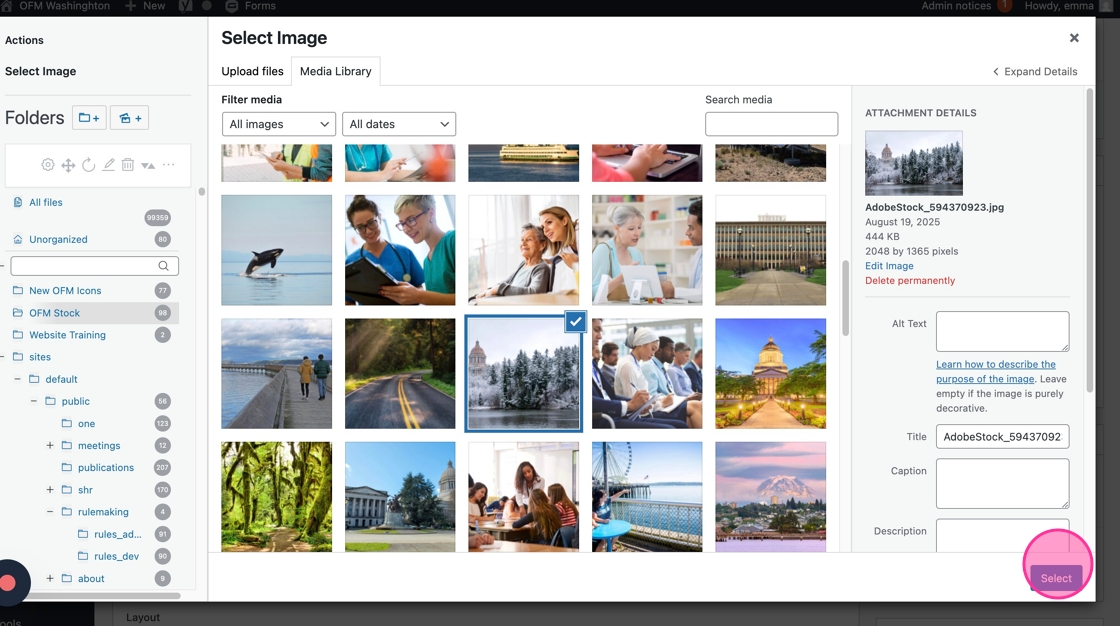This screenshot has width=1120, height=626.
Task: Close the Select Image dialog
Action: (x=1074, y=38)
